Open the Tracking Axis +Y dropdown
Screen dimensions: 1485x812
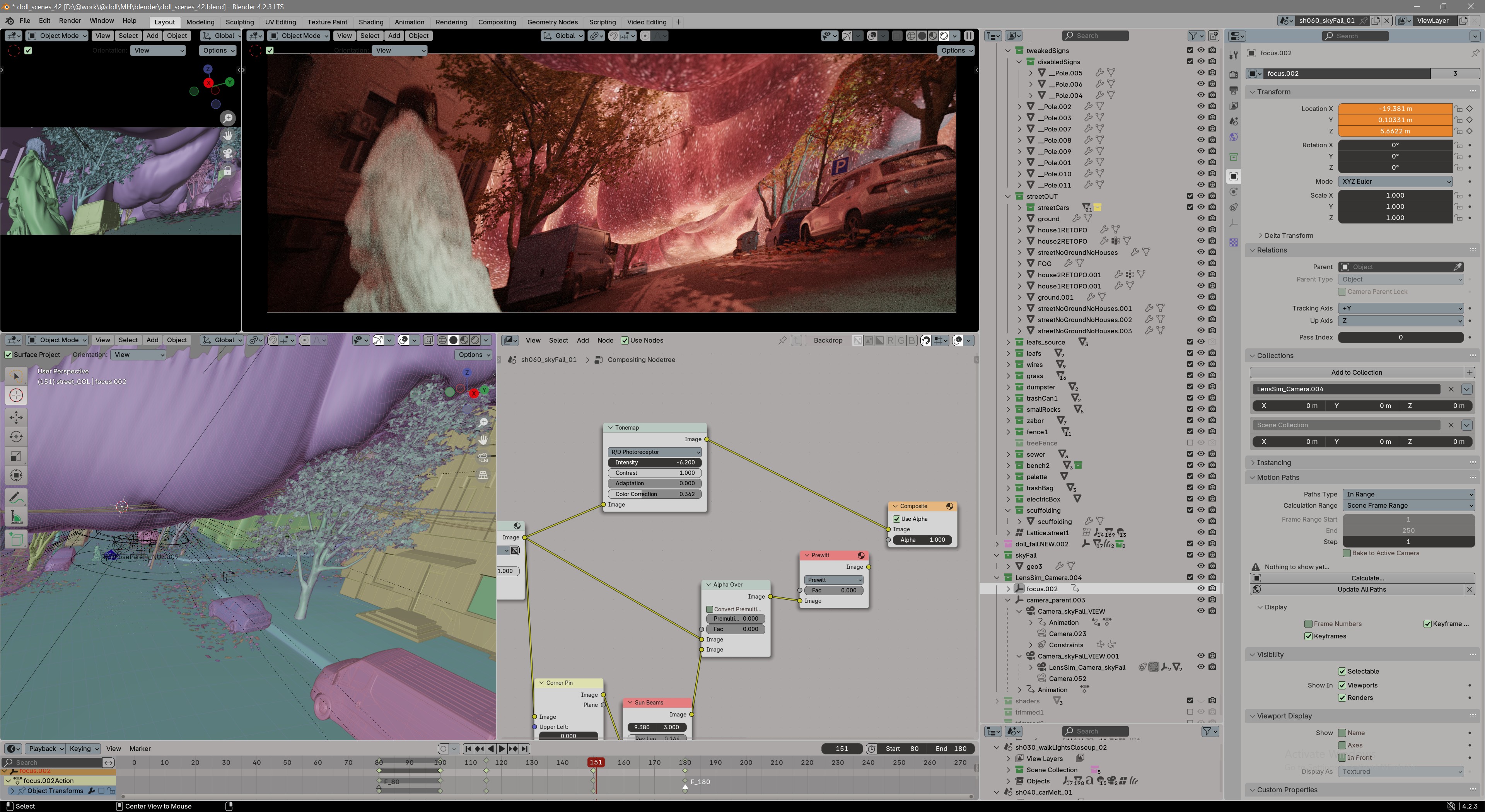click(x=1400, y=308)
